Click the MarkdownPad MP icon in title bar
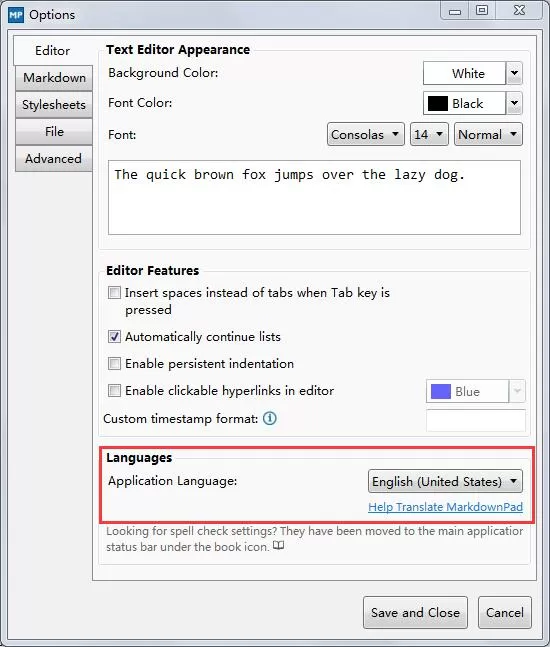 pyautogui.click(x=16, y=15)
